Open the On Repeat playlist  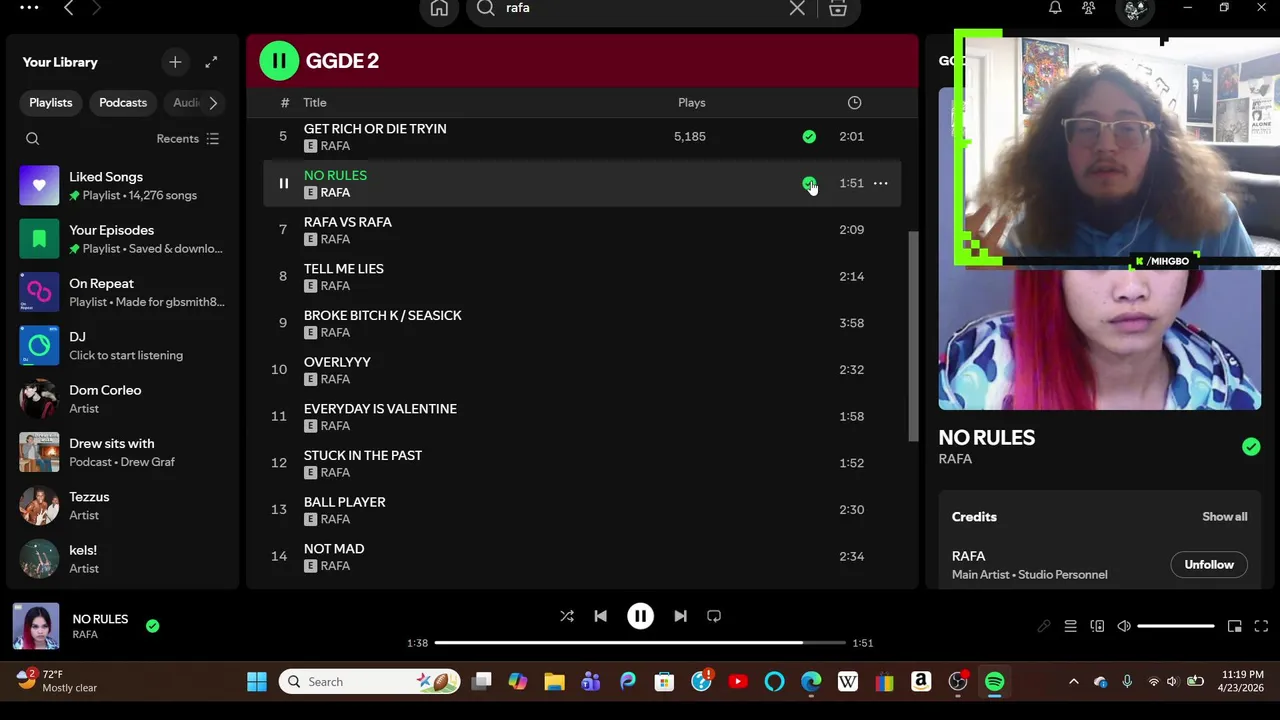[123, 292]
